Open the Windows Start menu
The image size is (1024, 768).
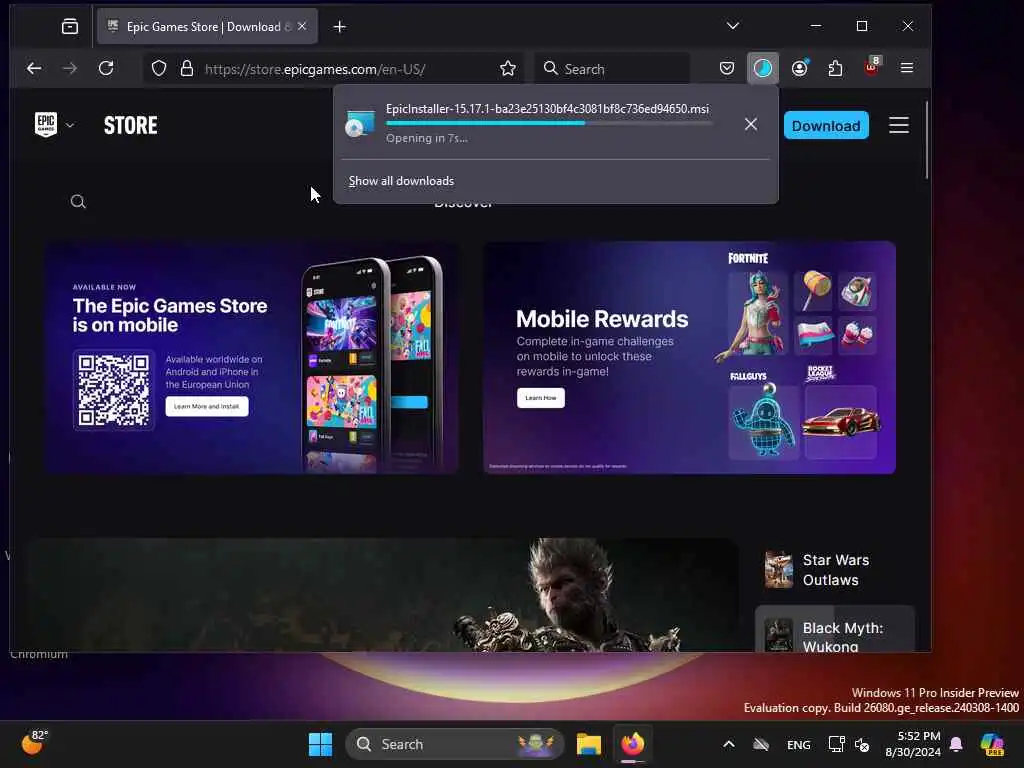coord(320,744)
